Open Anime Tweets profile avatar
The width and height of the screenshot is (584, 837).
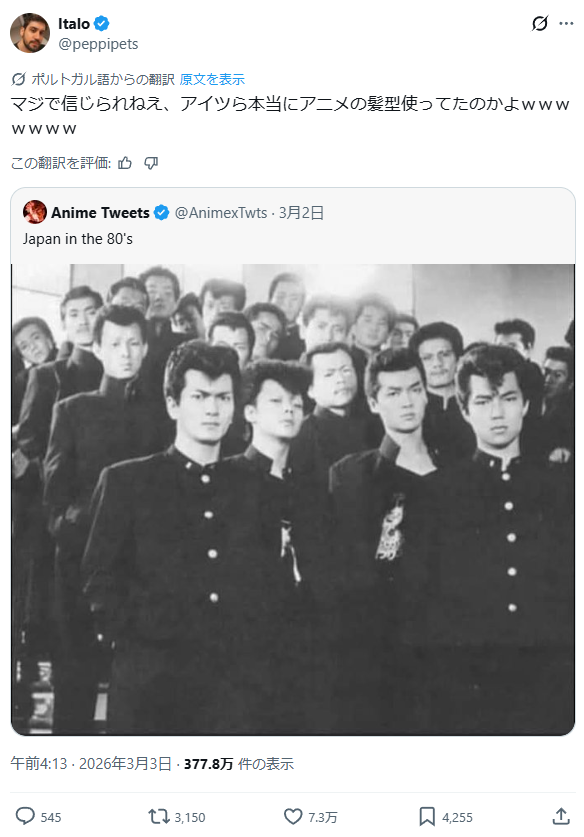pyautogui.click(x=35, y=212)
